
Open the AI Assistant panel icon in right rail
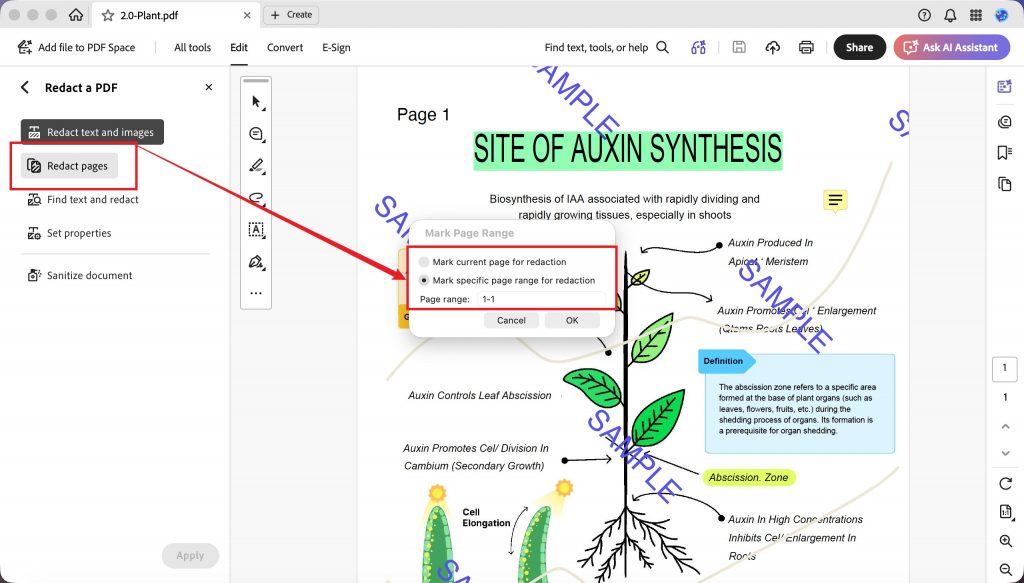(1004, 87)
